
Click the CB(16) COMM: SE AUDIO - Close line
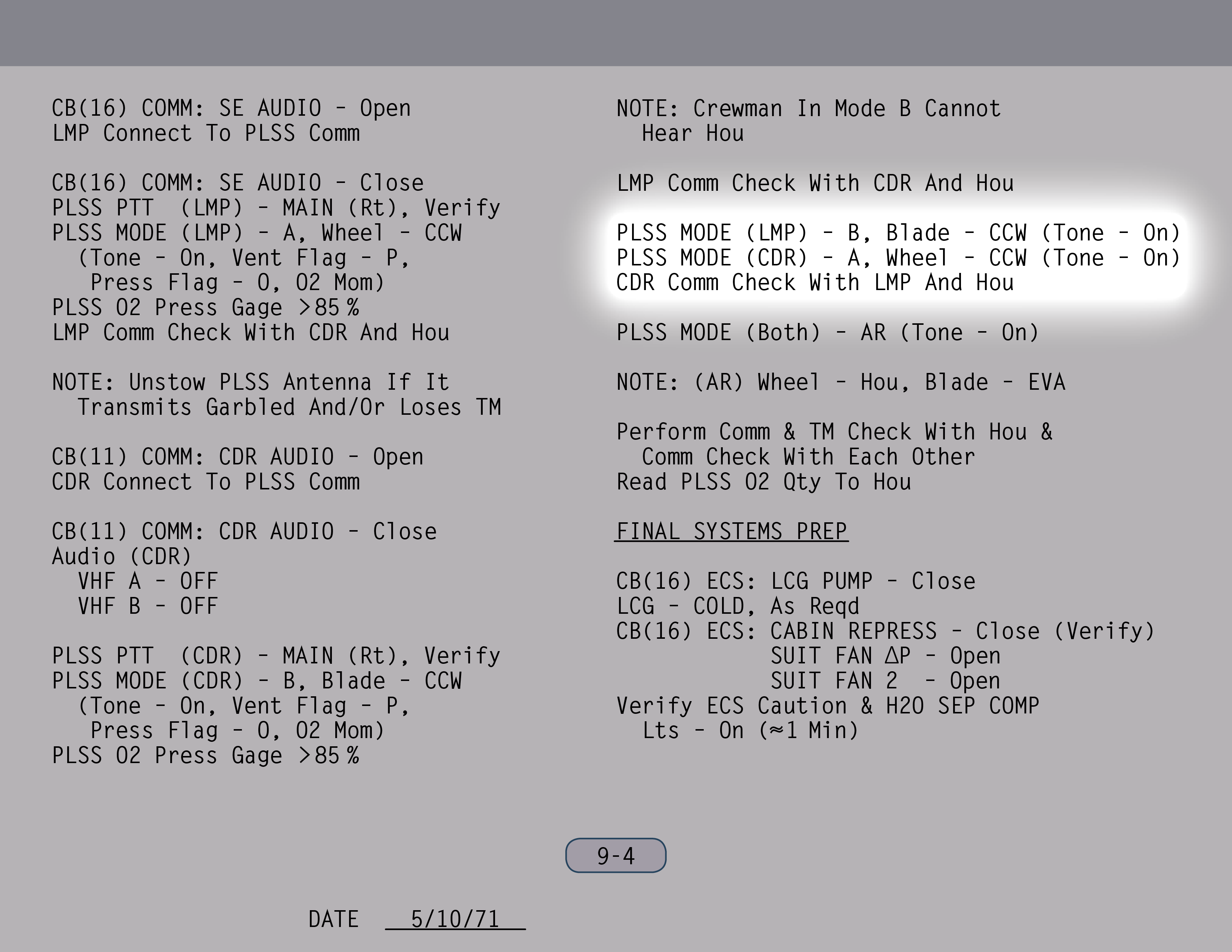pos(237,183)
